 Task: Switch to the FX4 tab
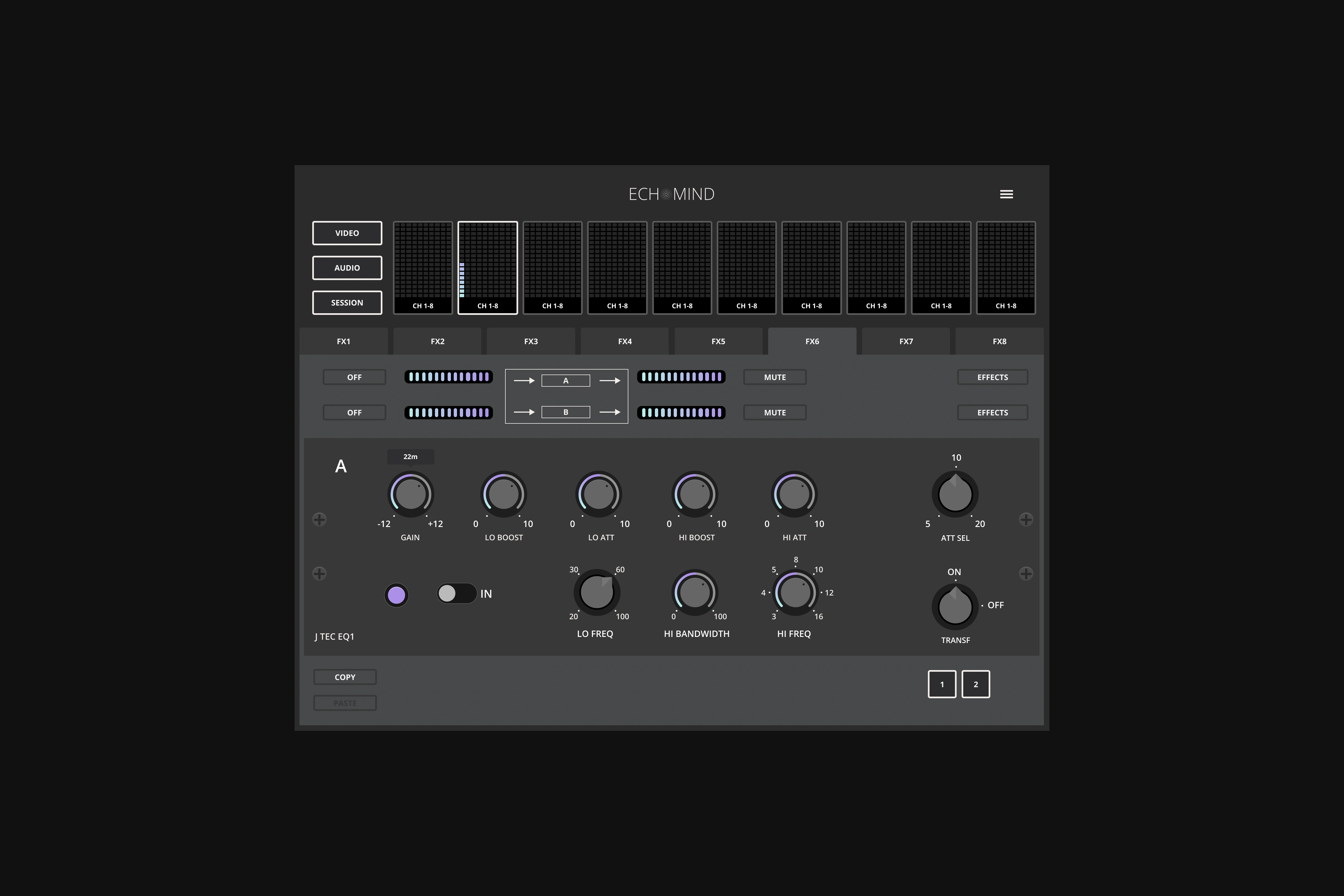point(625,341)
